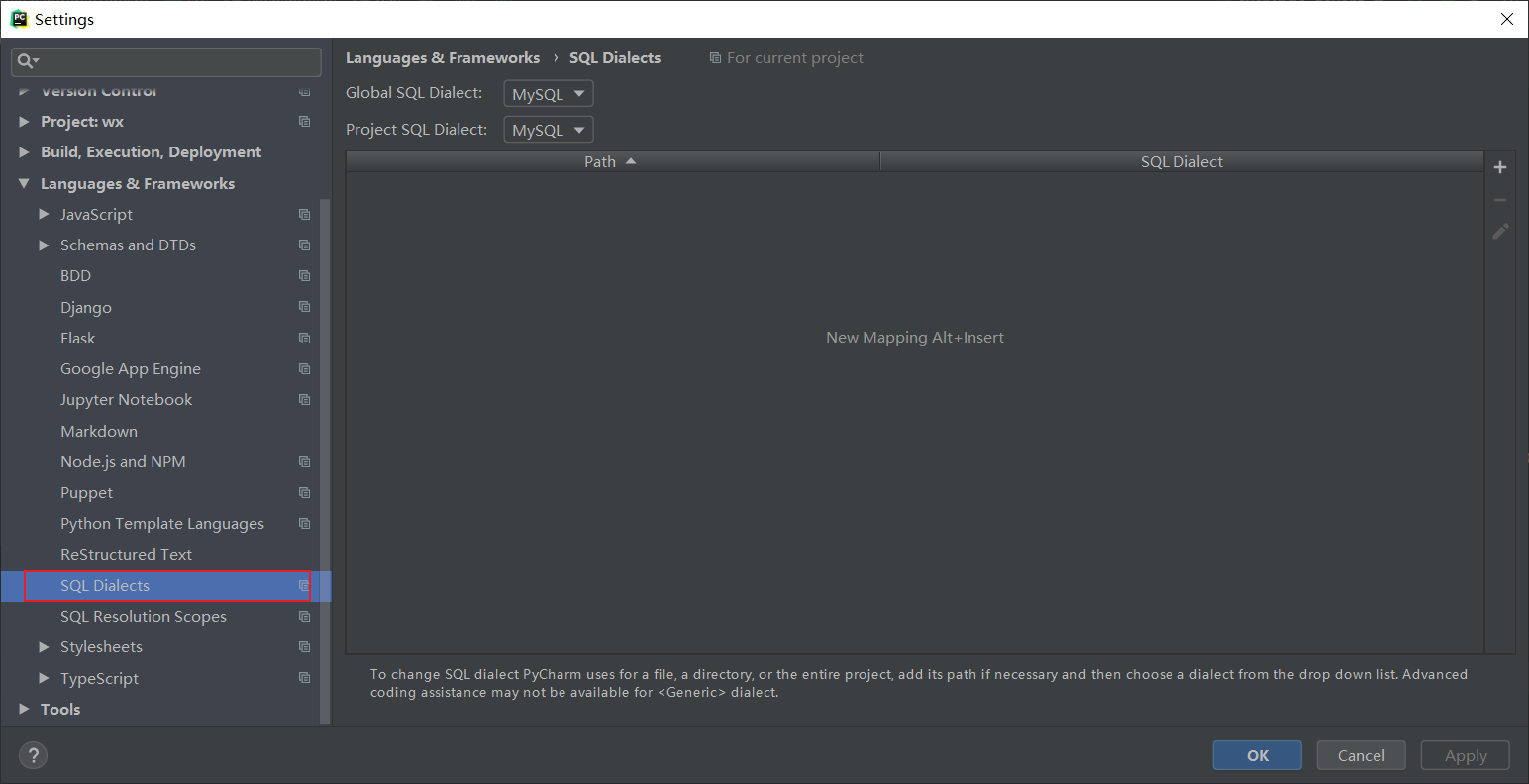Focus the settings search field
1529x784 pixels.
coord(166,61)
